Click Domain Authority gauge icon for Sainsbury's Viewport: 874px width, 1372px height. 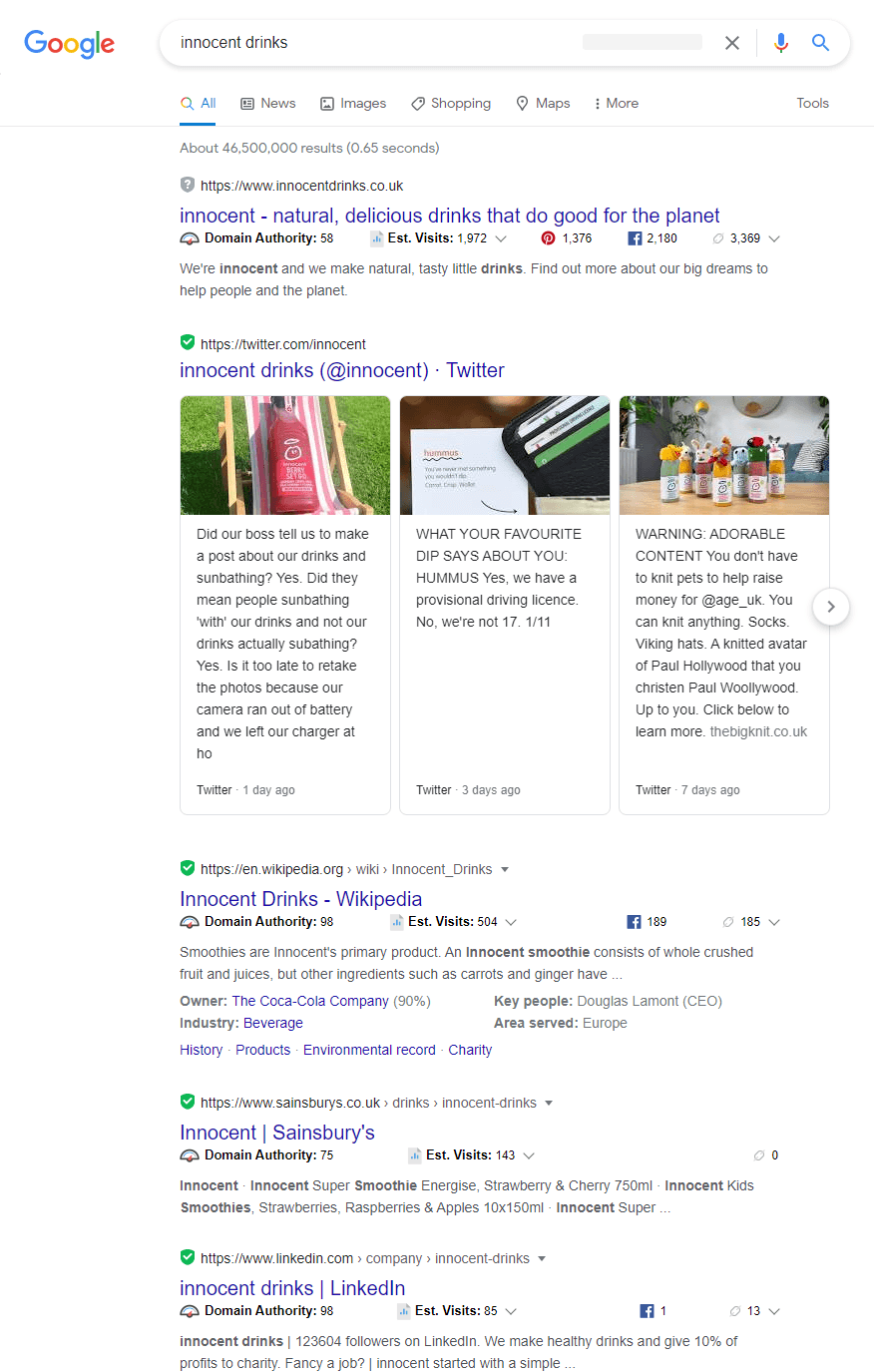pos(190,1155)
